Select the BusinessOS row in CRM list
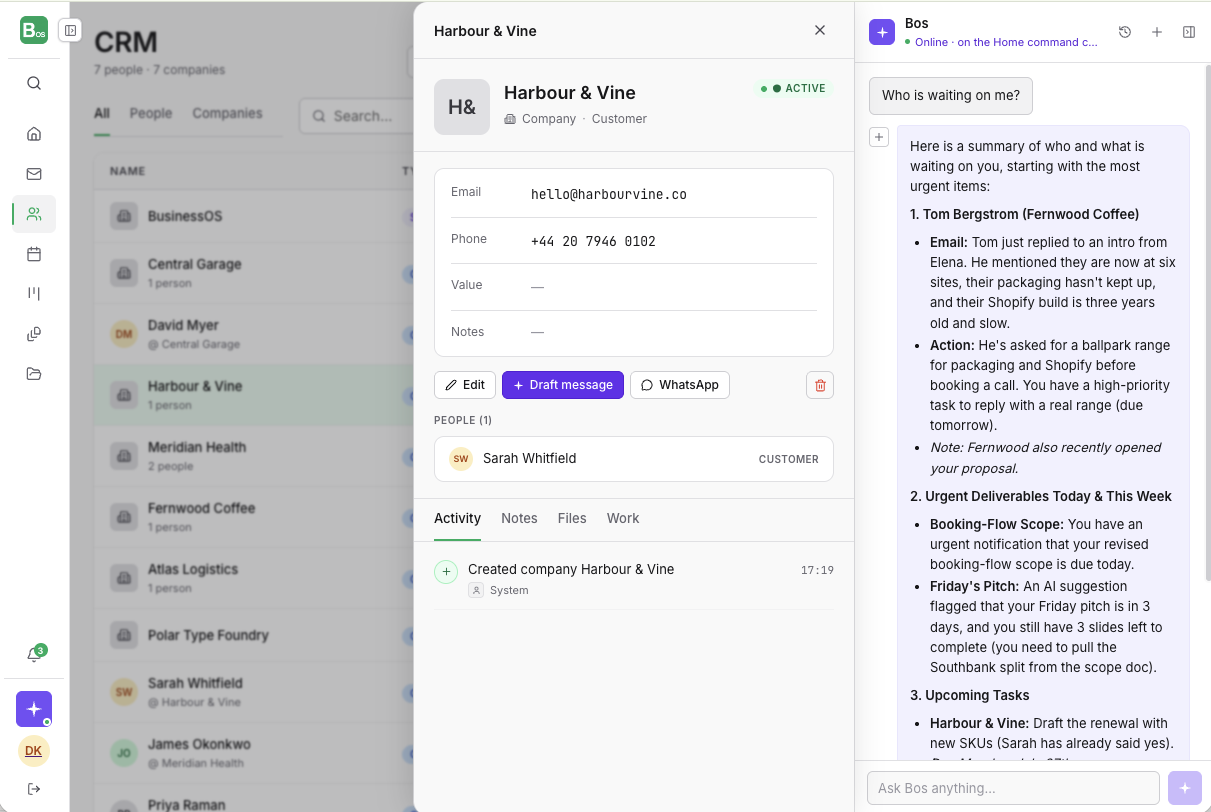This screenshot has width=1211, height=812. click(253, 216)
